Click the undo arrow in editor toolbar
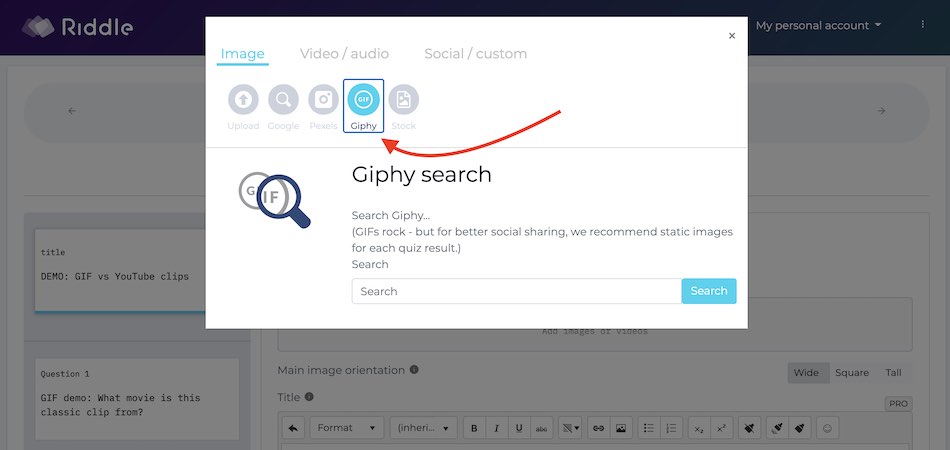This screenshot has width=950, height=450. click(x=293, y=428)
